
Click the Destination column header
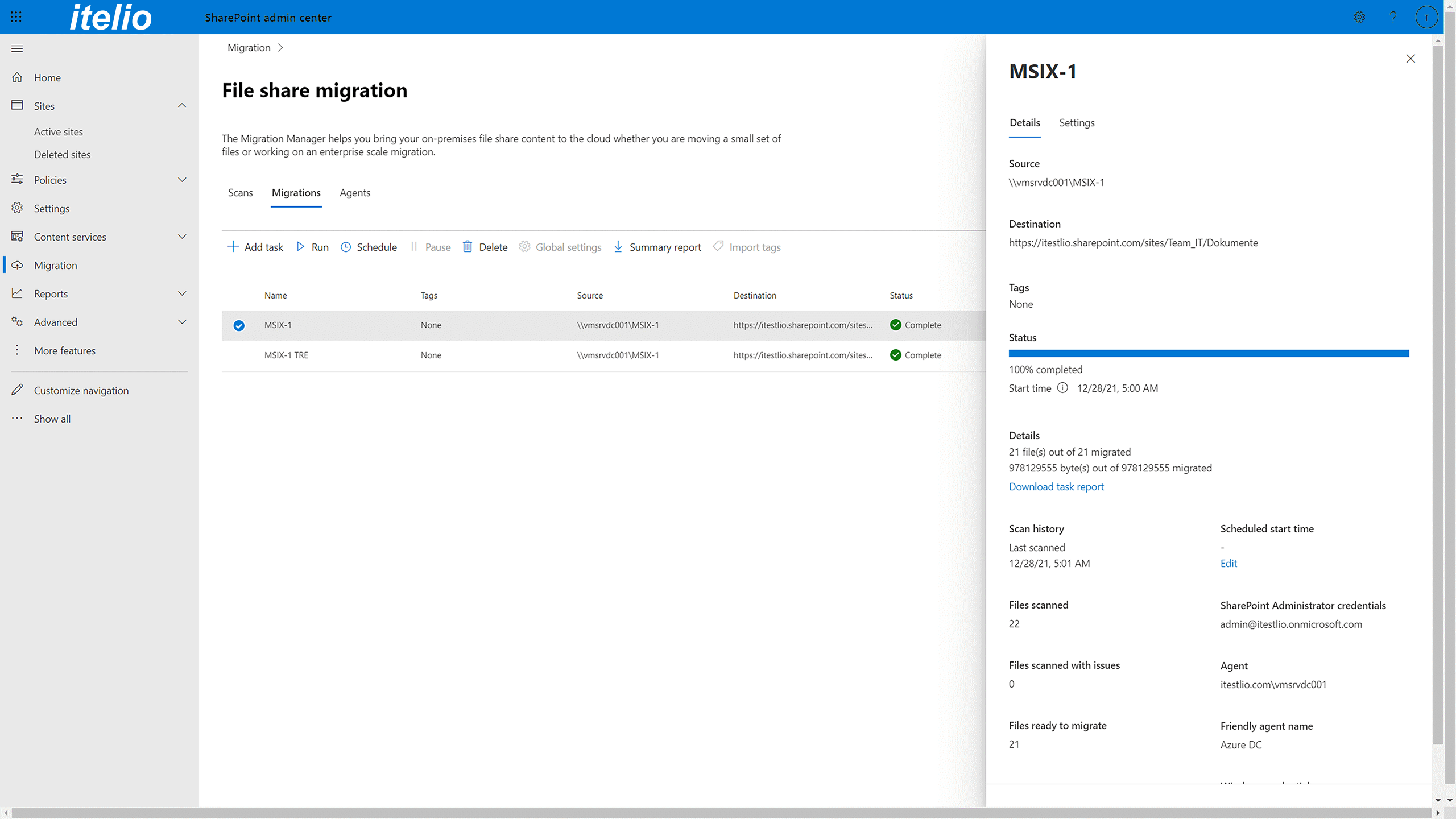click(x=755, y=295)
